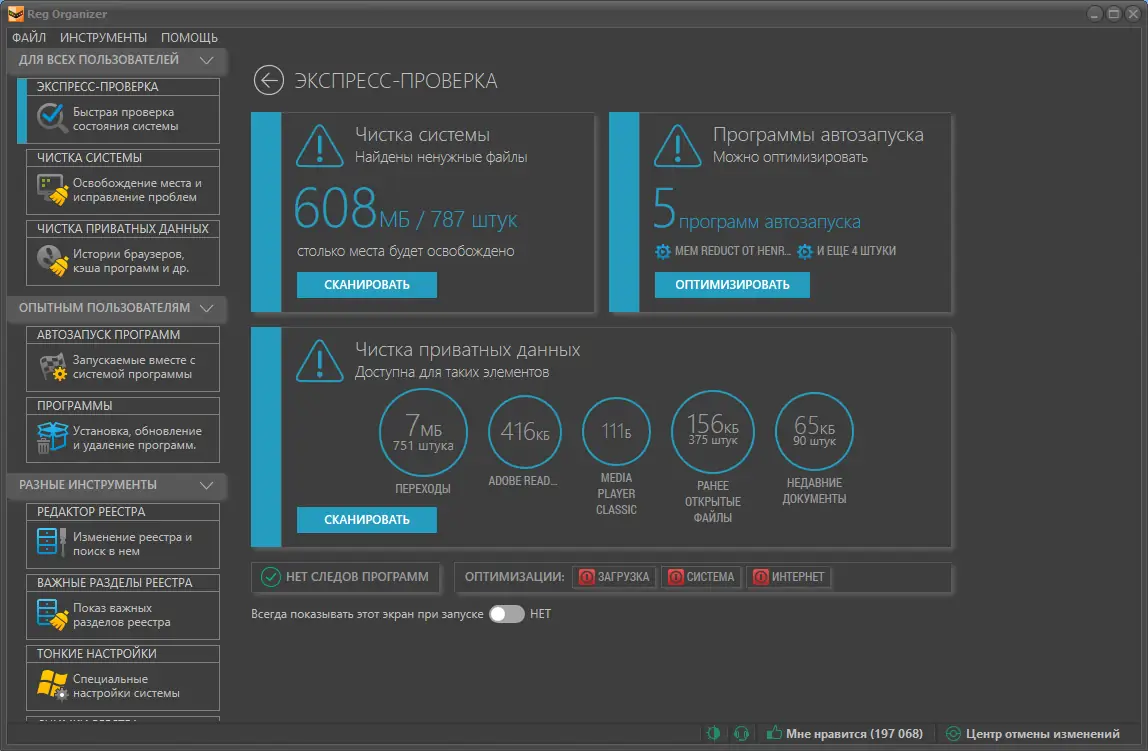Click the ЗАГРУЗКА optimization button
This screenshot has height=751, width=1148.
point(615,577)
